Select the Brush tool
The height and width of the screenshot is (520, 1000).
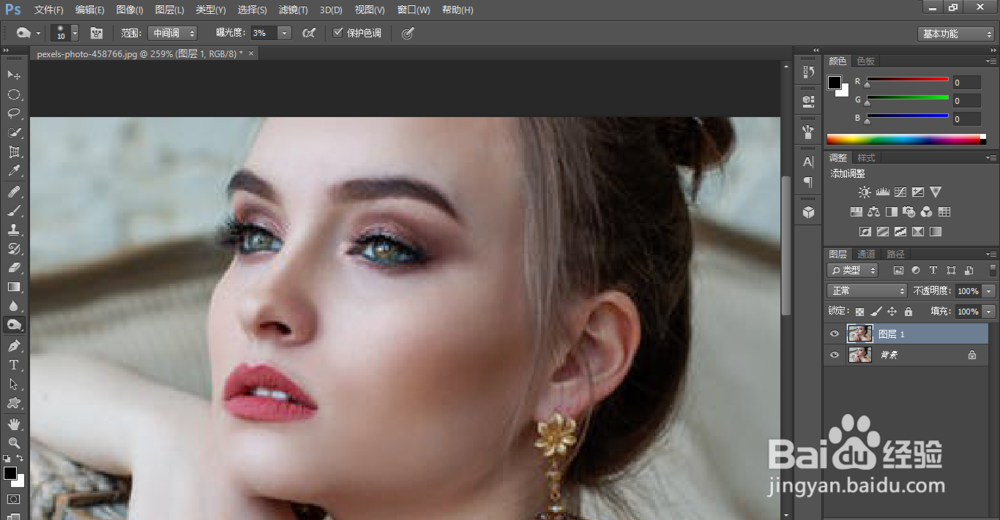point(13,211)
